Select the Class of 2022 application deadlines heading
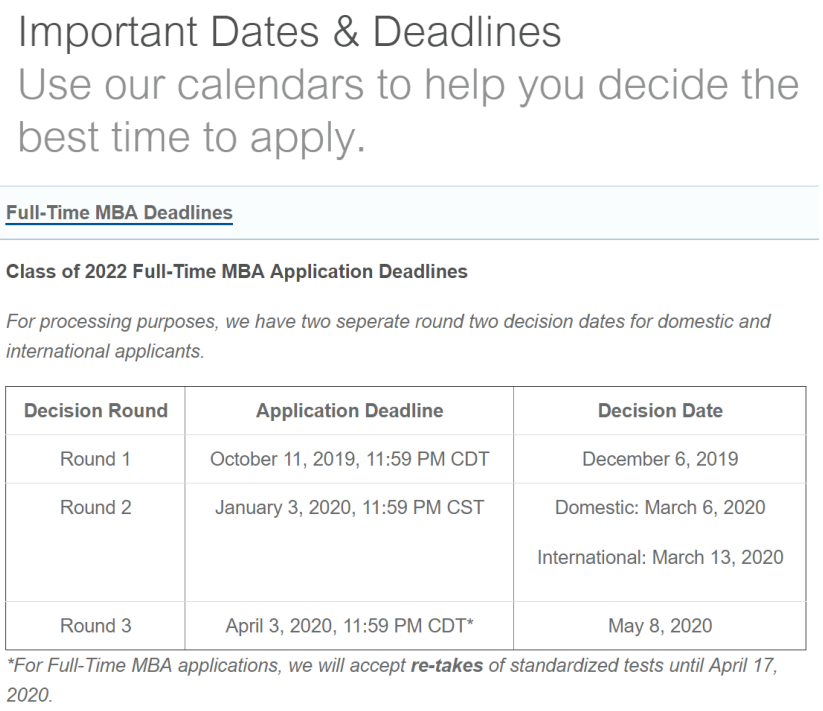 point(237,271)
